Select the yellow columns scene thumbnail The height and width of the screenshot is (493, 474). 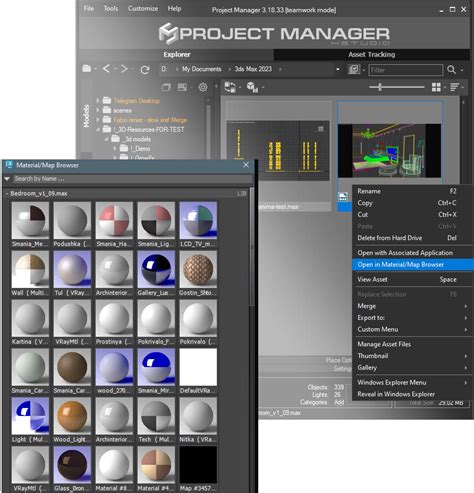click(x=277, y=151)
